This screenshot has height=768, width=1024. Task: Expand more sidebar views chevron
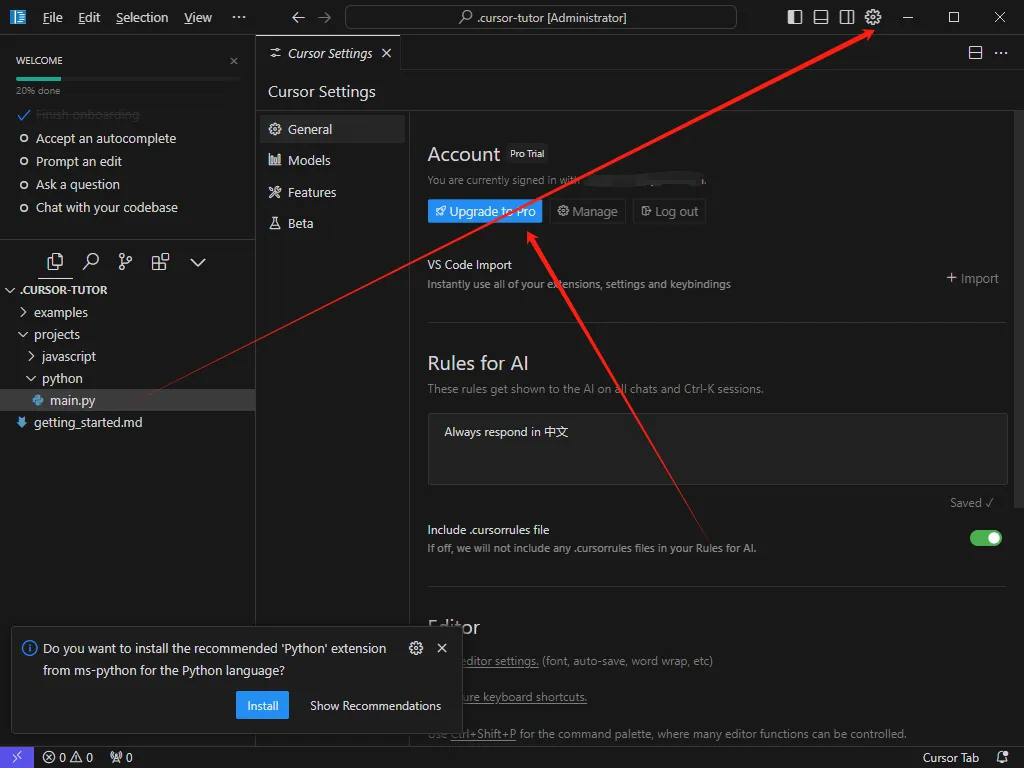[x=198, y=262]
